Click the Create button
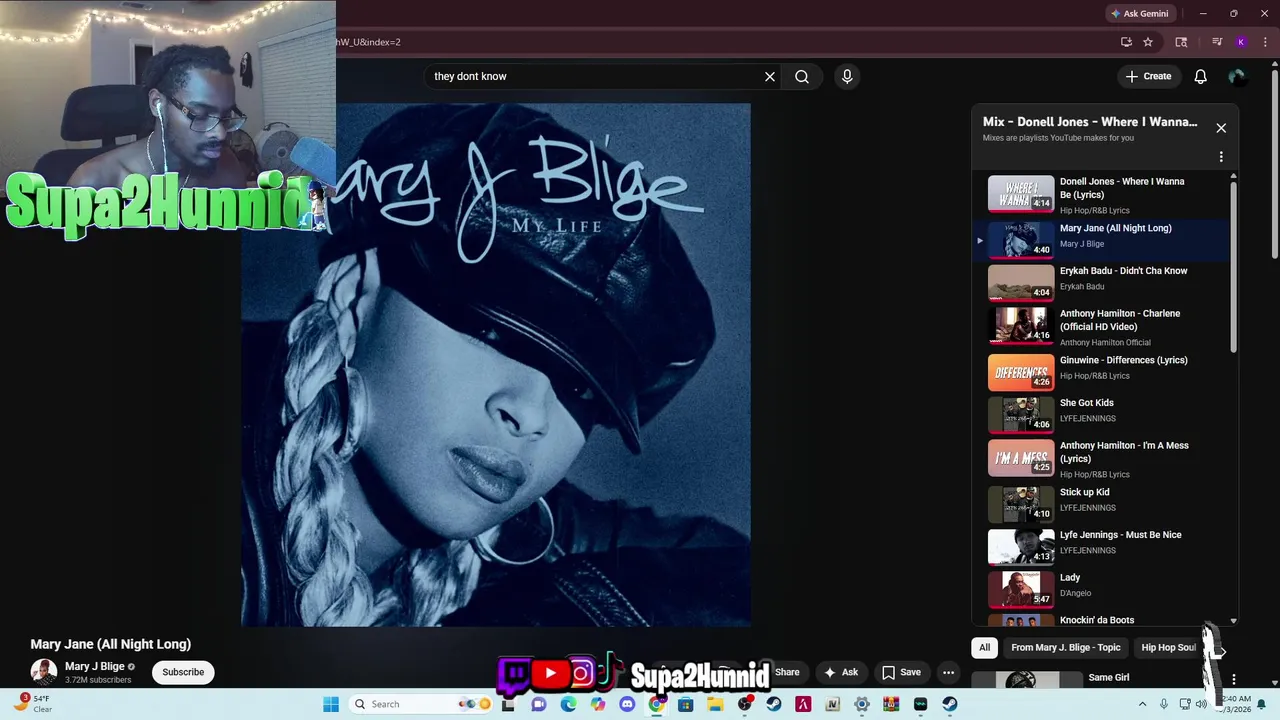This screenshot has width=1280, height=720. pos(1148,76)
